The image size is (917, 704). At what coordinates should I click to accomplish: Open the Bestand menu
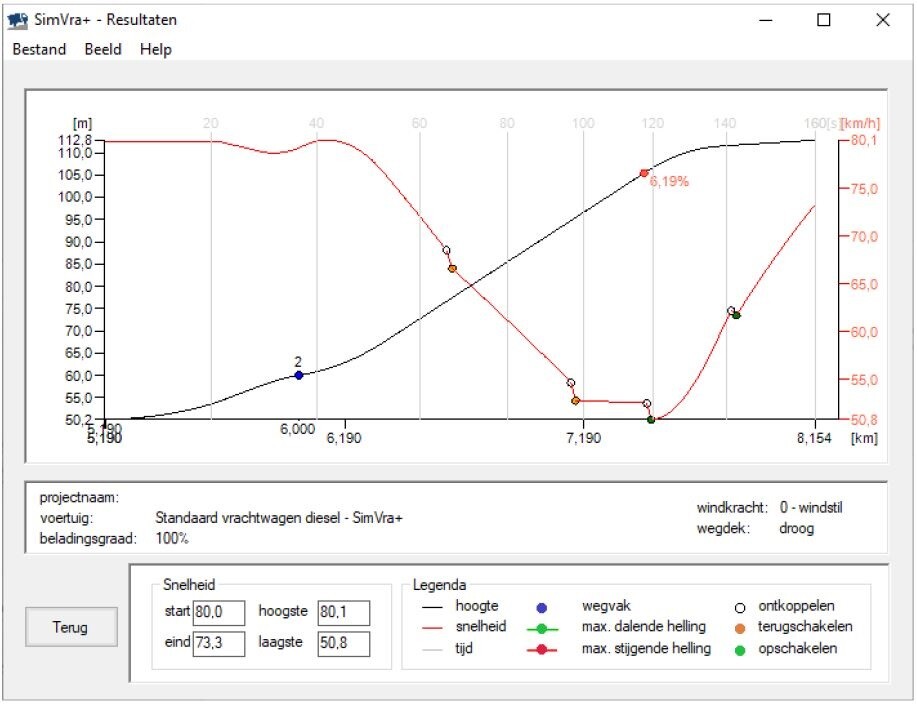[39, 49]
